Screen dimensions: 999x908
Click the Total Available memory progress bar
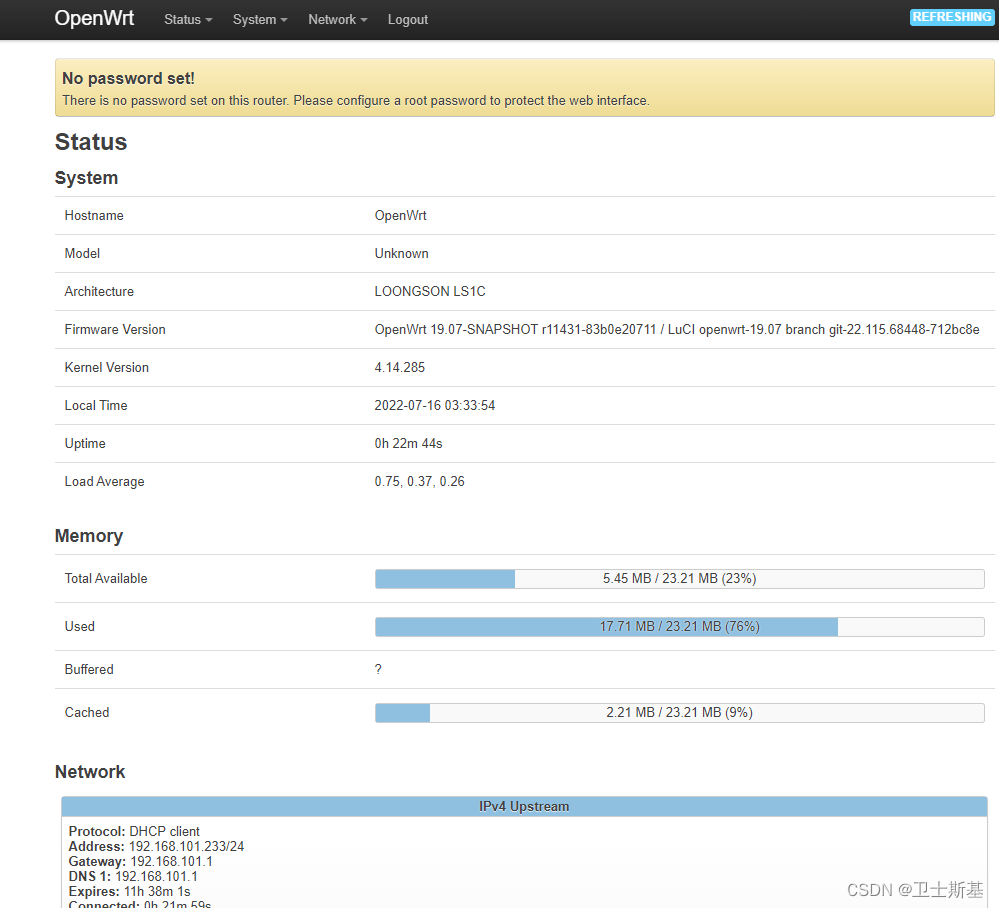pyautogui.click(x=679, y=579)
